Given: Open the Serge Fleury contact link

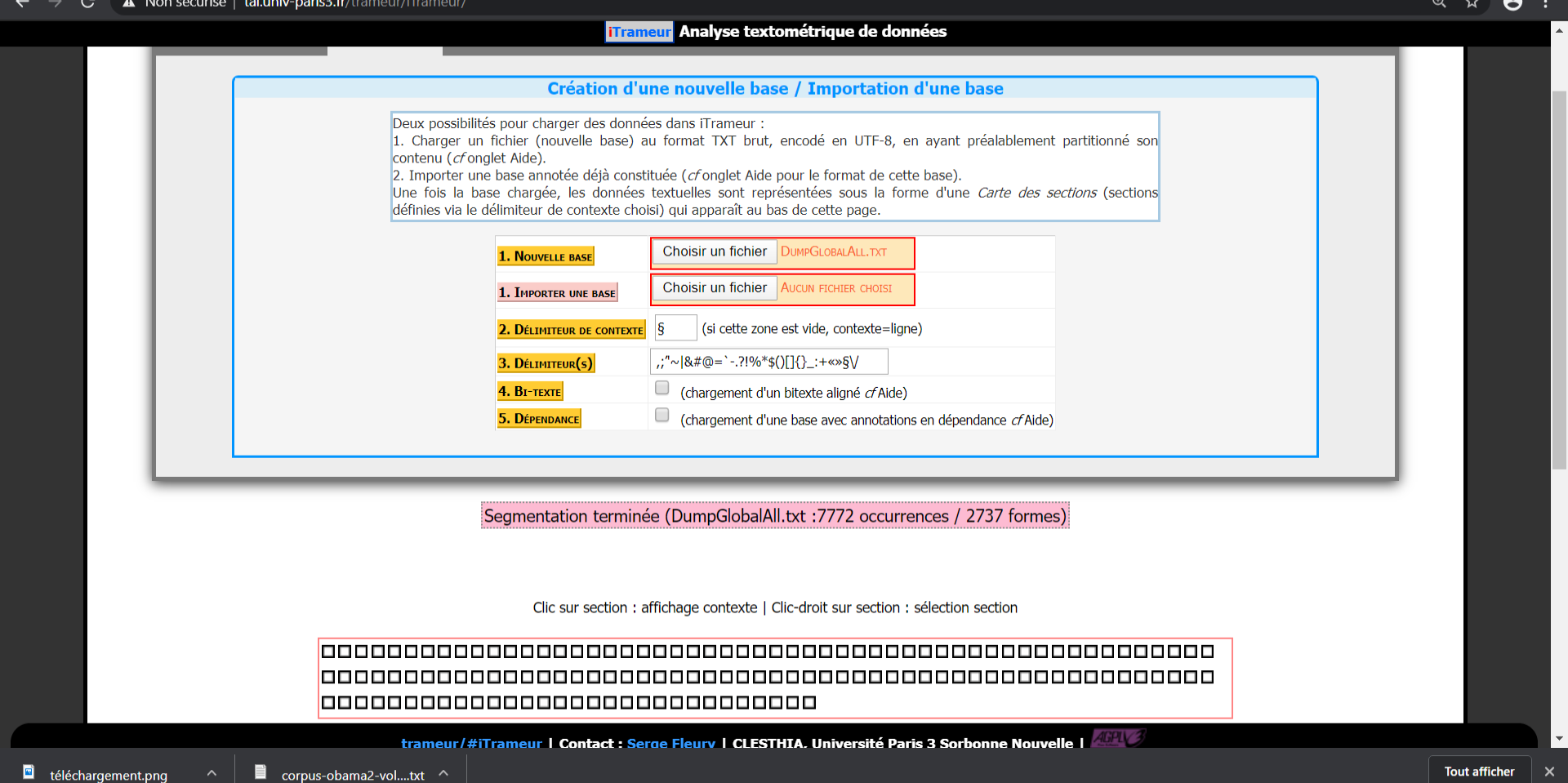Looking at the screenshot, I should click(671, 743).
